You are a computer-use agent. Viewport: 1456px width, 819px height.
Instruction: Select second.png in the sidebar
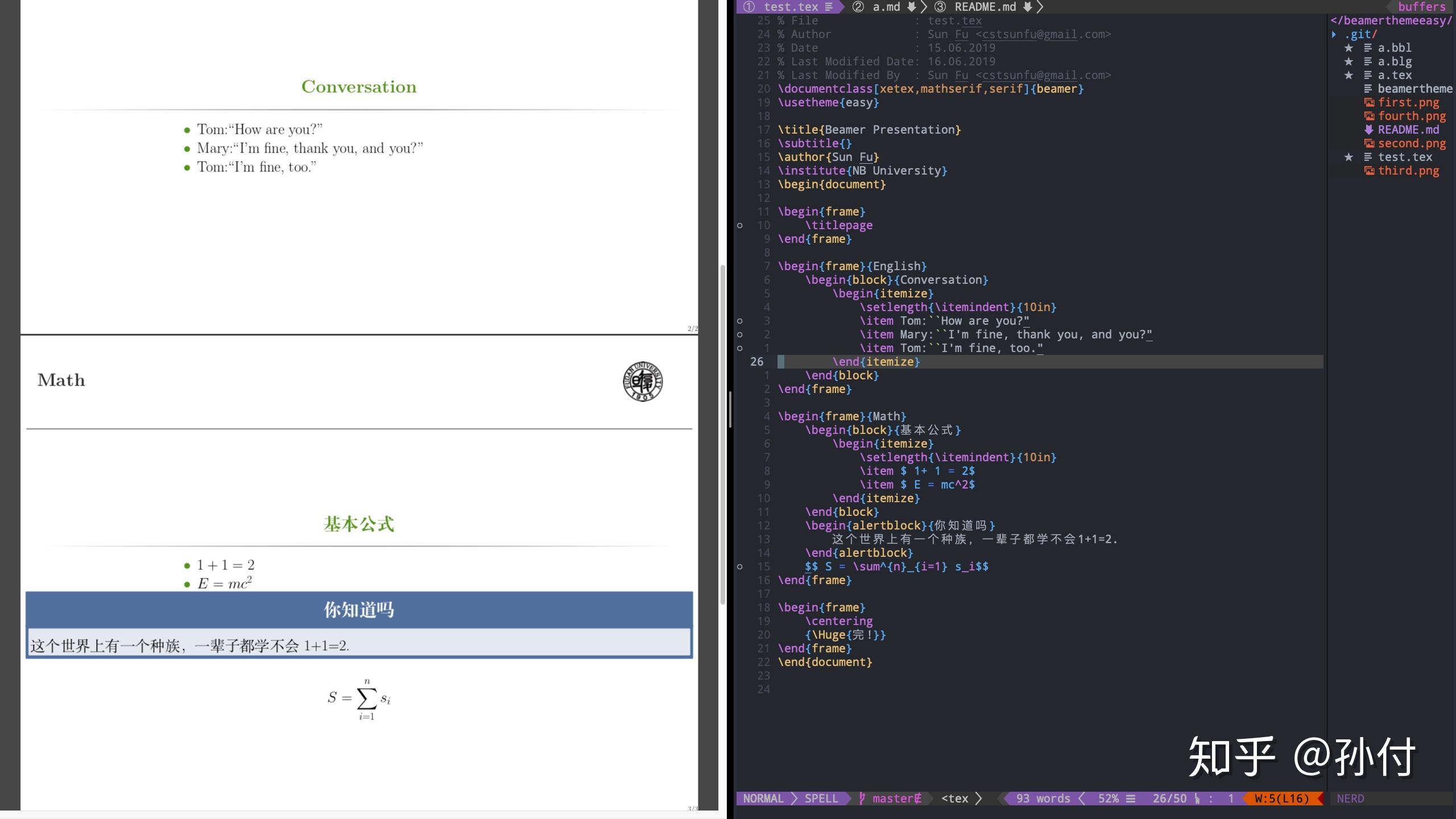pyautogui.click(x=1411, y=143)
